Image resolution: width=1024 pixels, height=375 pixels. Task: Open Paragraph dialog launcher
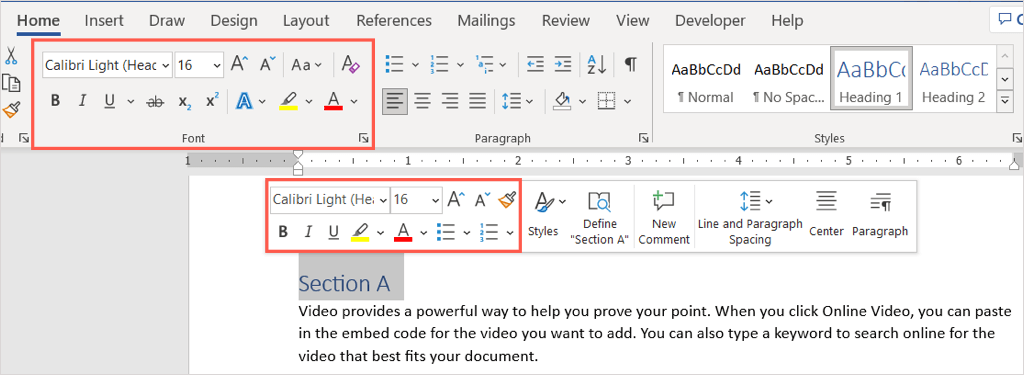[x=644, y=138]
